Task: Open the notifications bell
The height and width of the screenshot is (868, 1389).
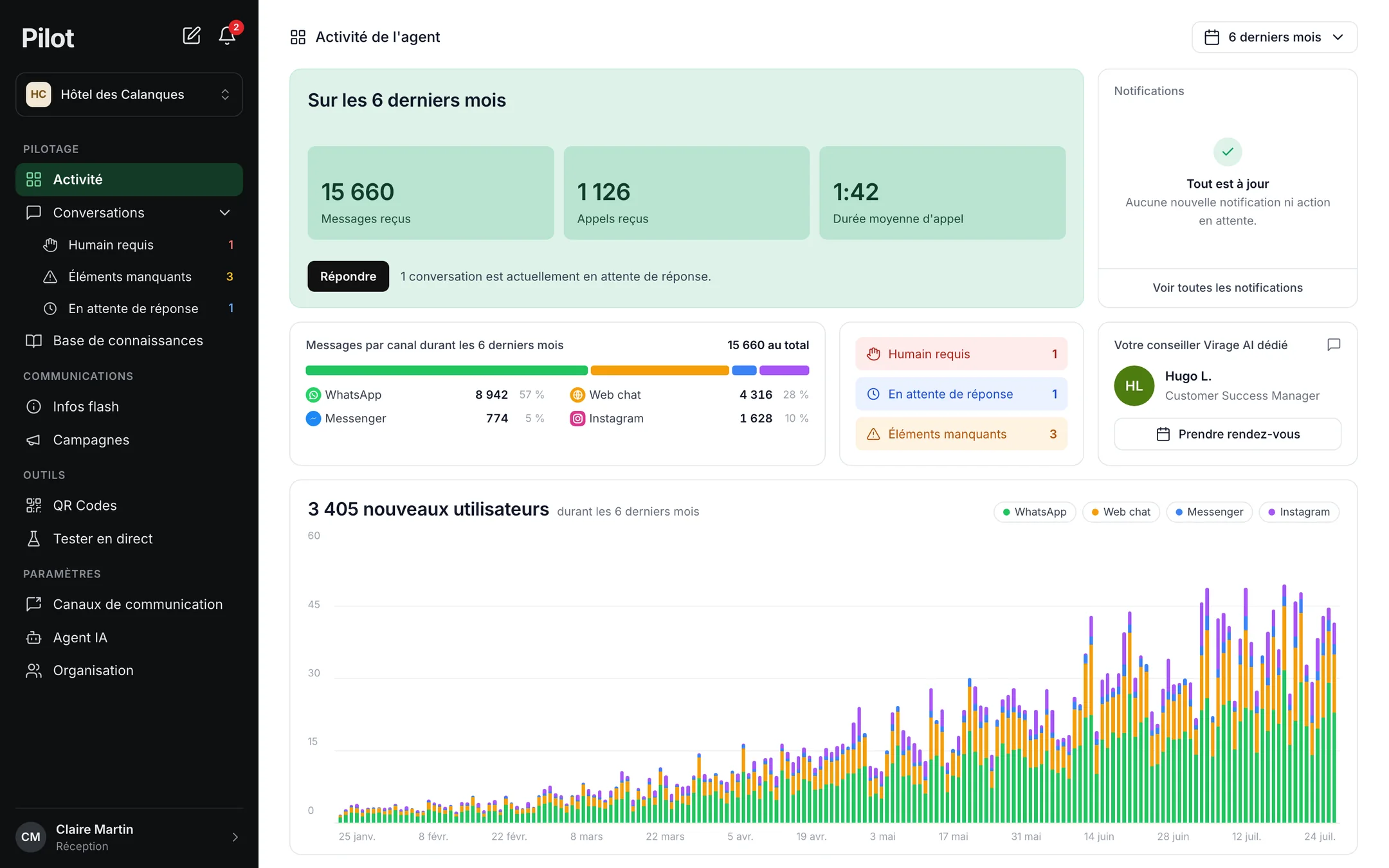Action: (x=227, y=36)
